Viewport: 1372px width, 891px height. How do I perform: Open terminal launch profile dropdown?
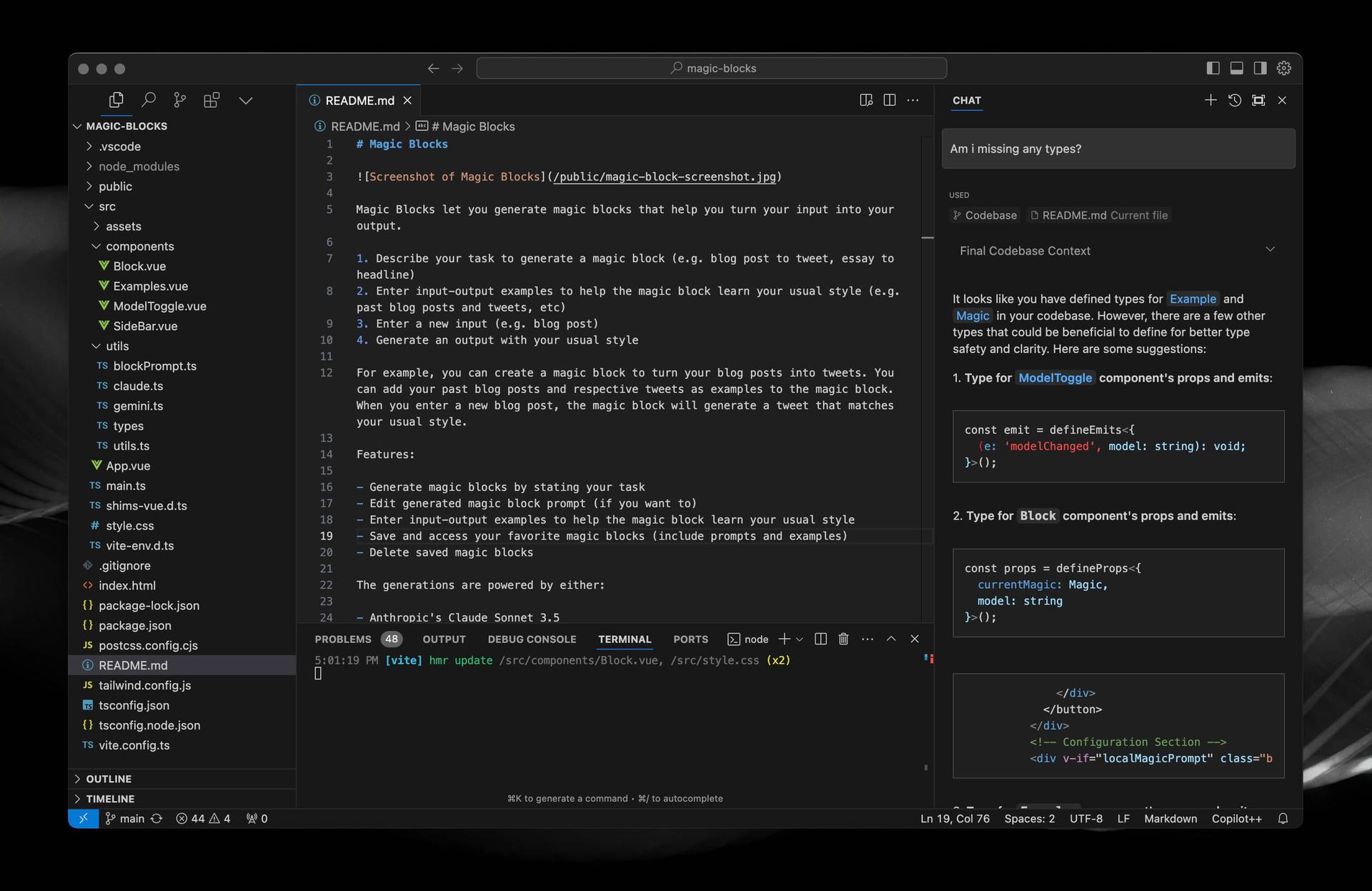coord(799,639)
